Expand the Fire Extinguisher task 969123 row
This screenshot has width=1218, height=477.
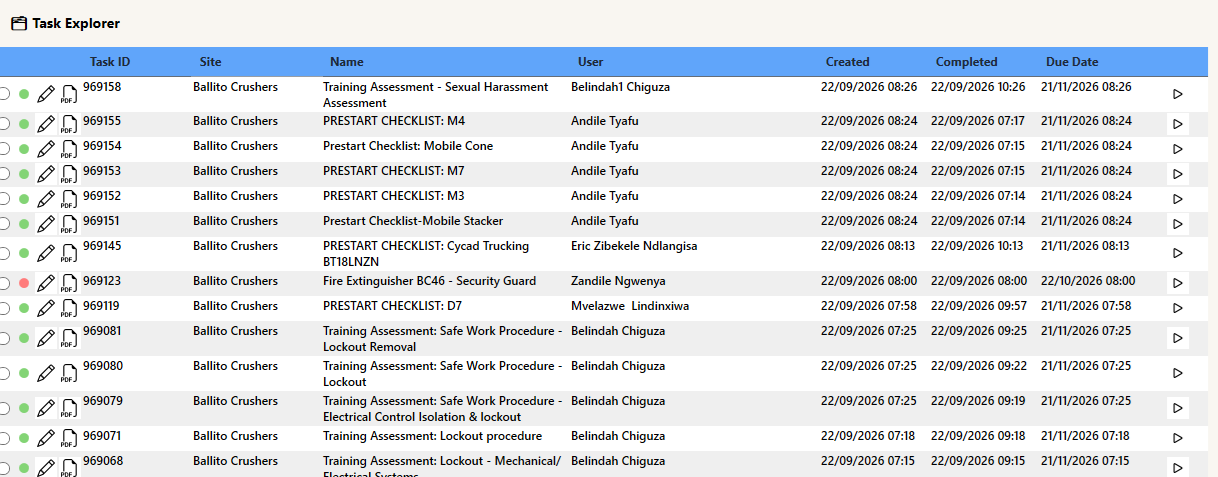[1177, 283]
